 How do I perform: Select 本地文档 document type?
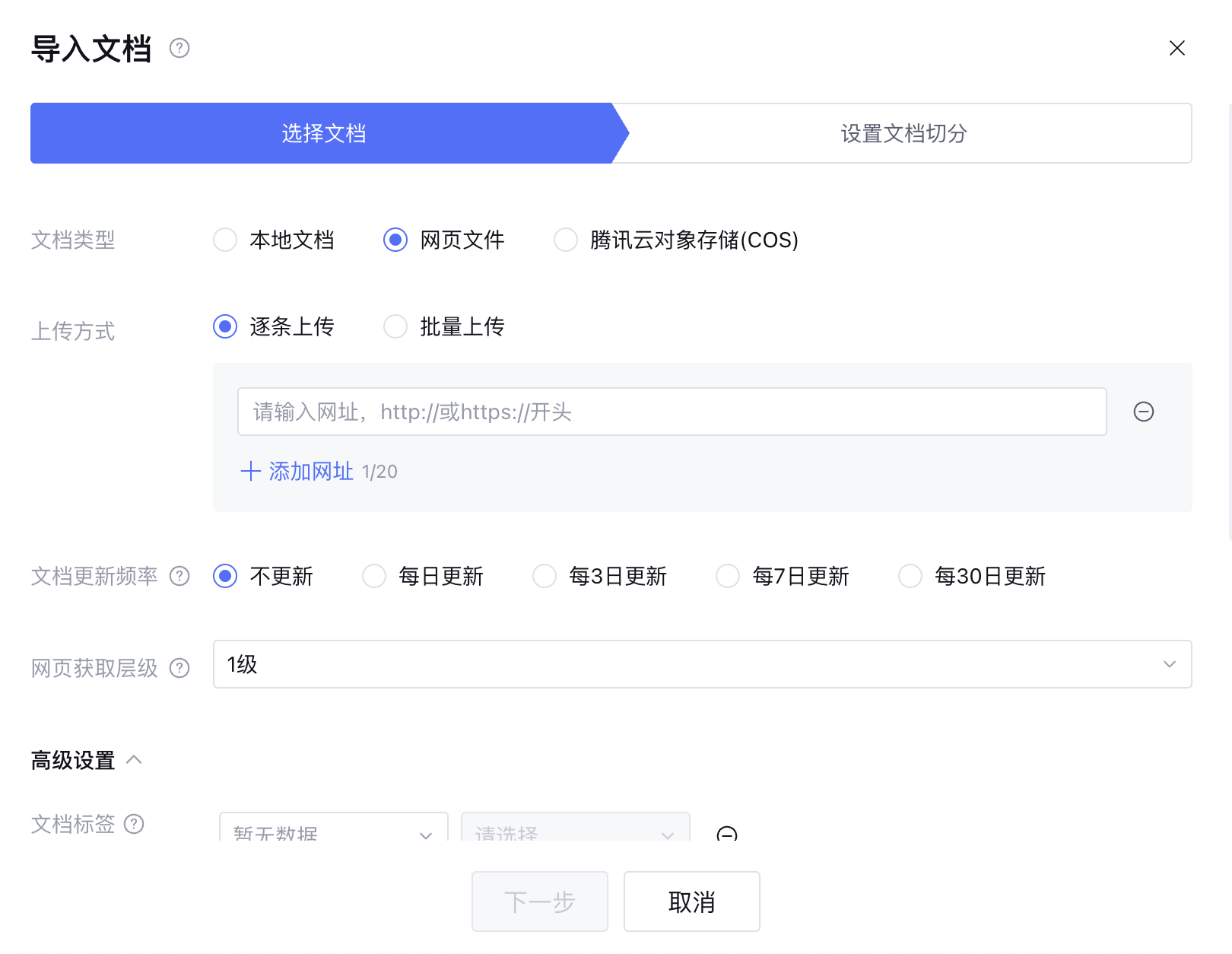point(225,240)
